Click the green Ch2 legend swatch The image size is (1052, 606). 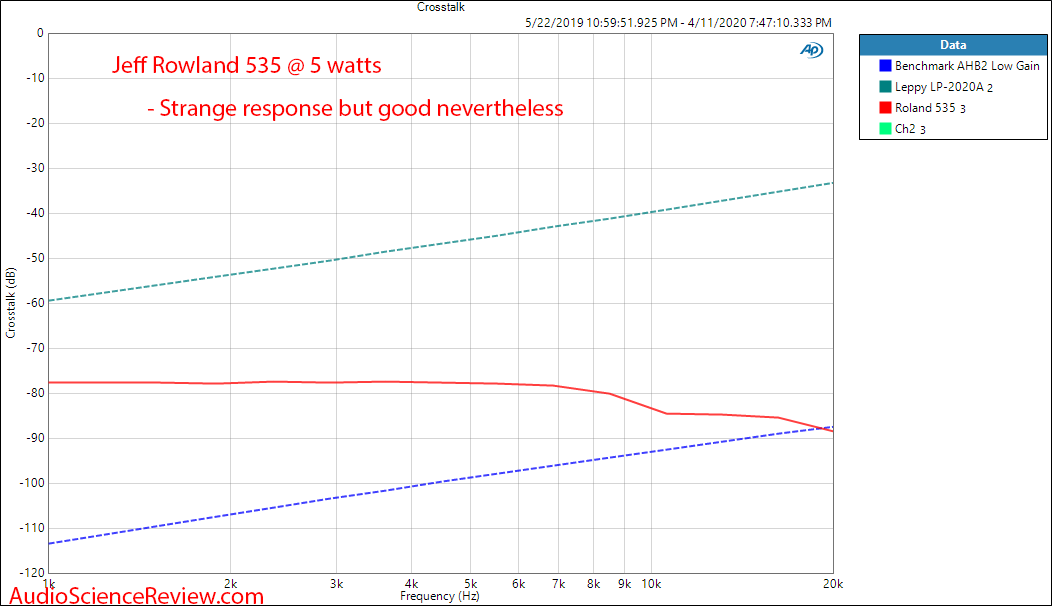coord(885,128)
